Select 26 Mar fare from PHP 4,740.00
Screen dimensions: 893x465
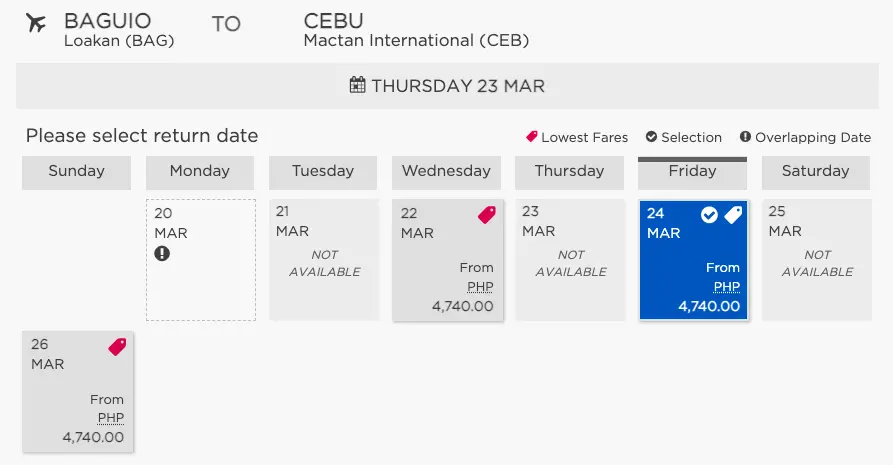[78, 392]
